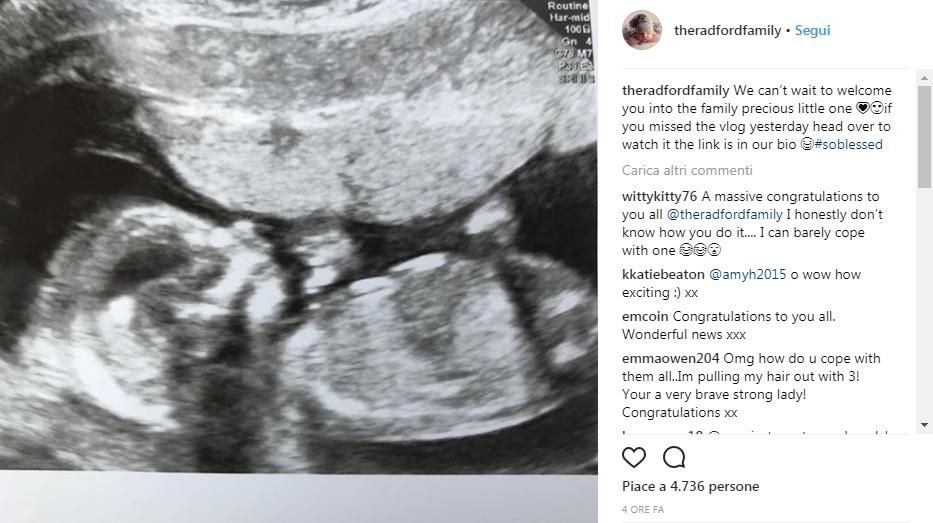
Task: Open the #soblessed hashtag
Action: pyautogui.click(x=848, y=144)
